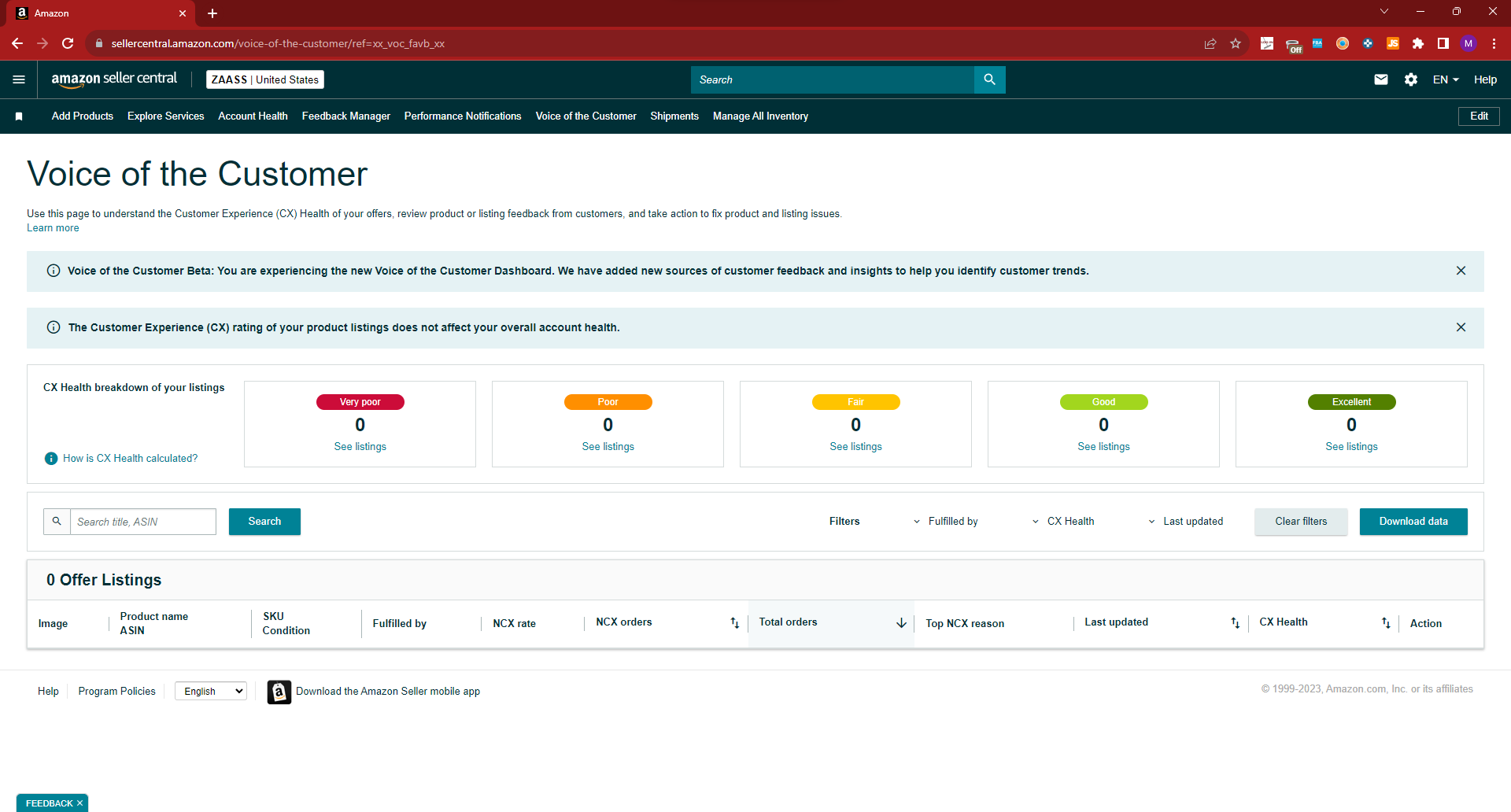Open the settings gear icon
Screen dimensions: 1511x812
[x=1411, y=79]
